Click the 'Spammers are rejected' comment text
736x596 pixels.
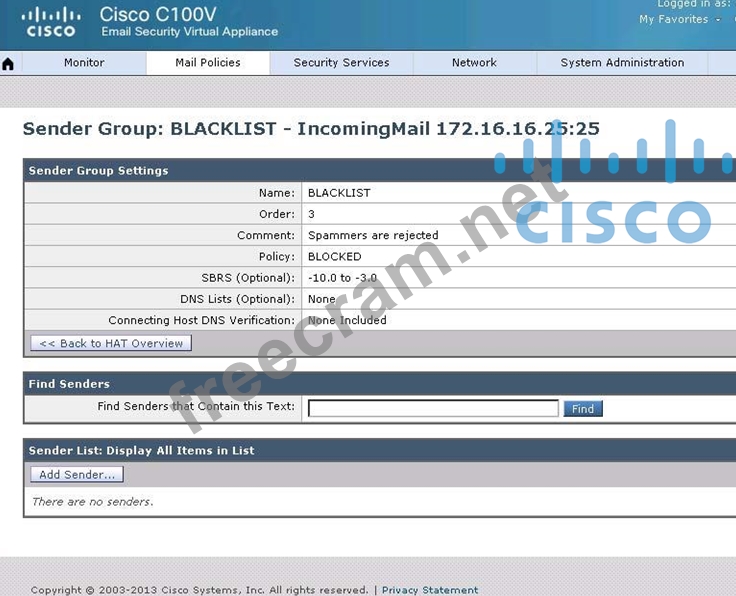(x=372, y=236)
